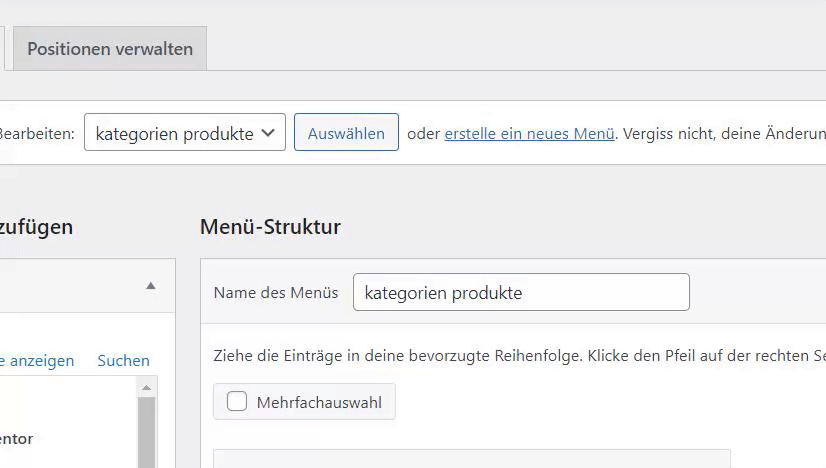Click the 'zufügen' section heading

[36, 227]
